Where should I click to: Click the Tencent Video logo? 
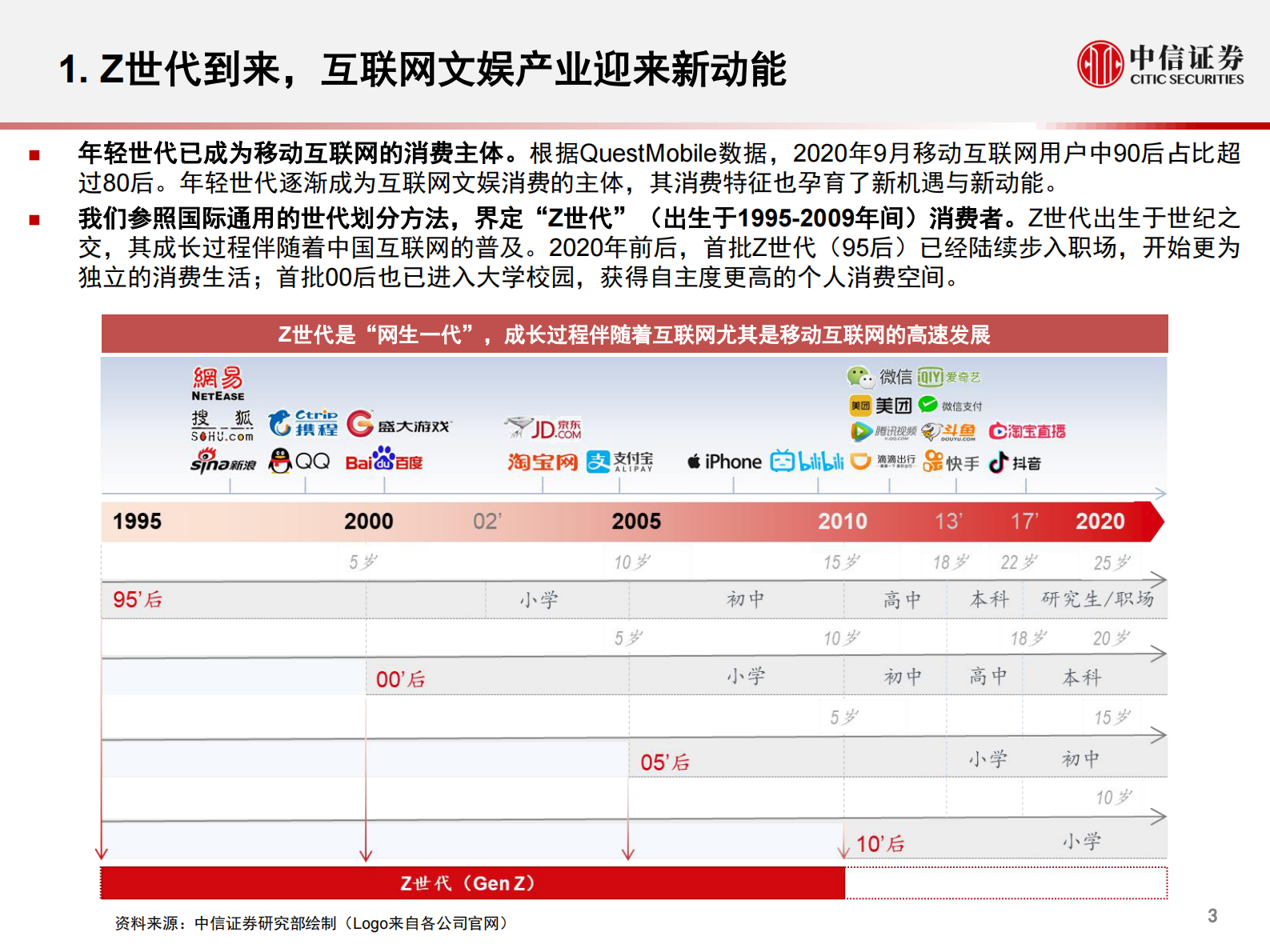[883, 431]
